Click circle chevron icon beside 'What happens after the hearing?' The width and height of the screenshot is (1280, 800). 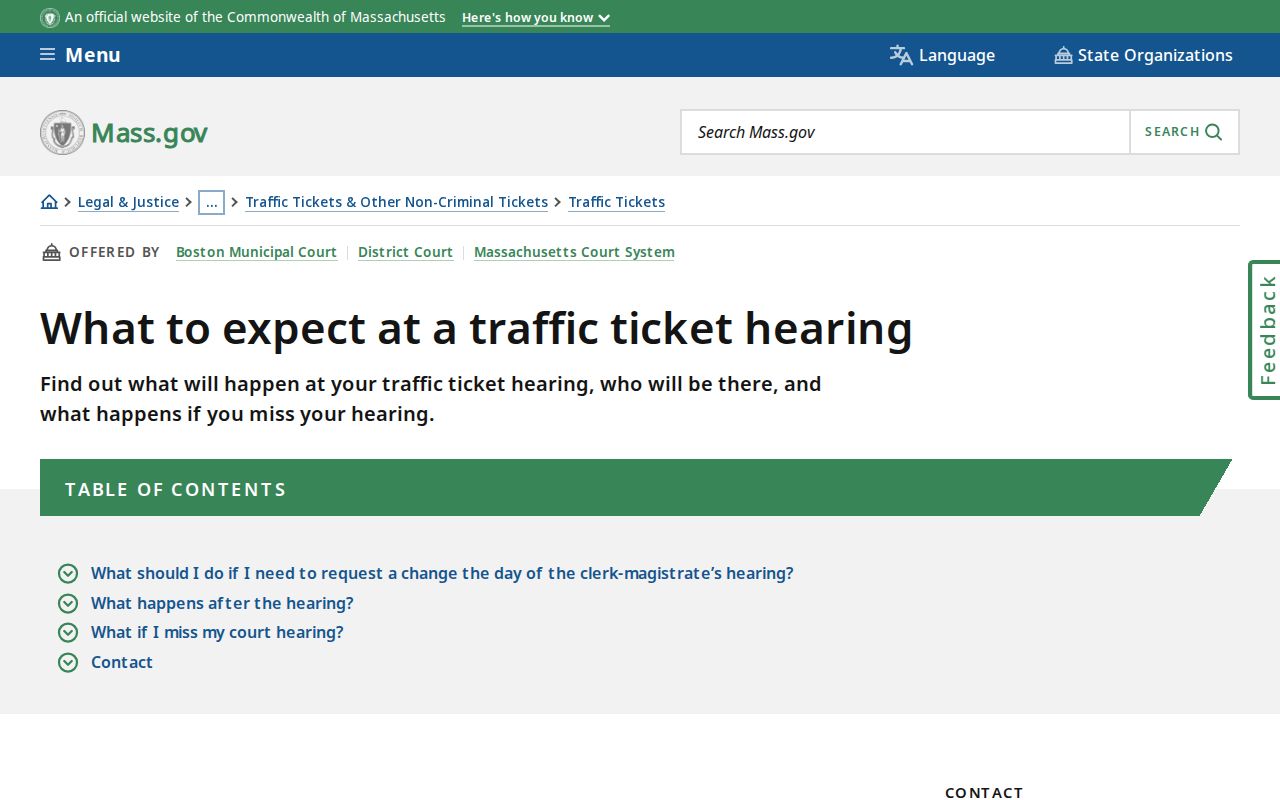coord(68,603)
